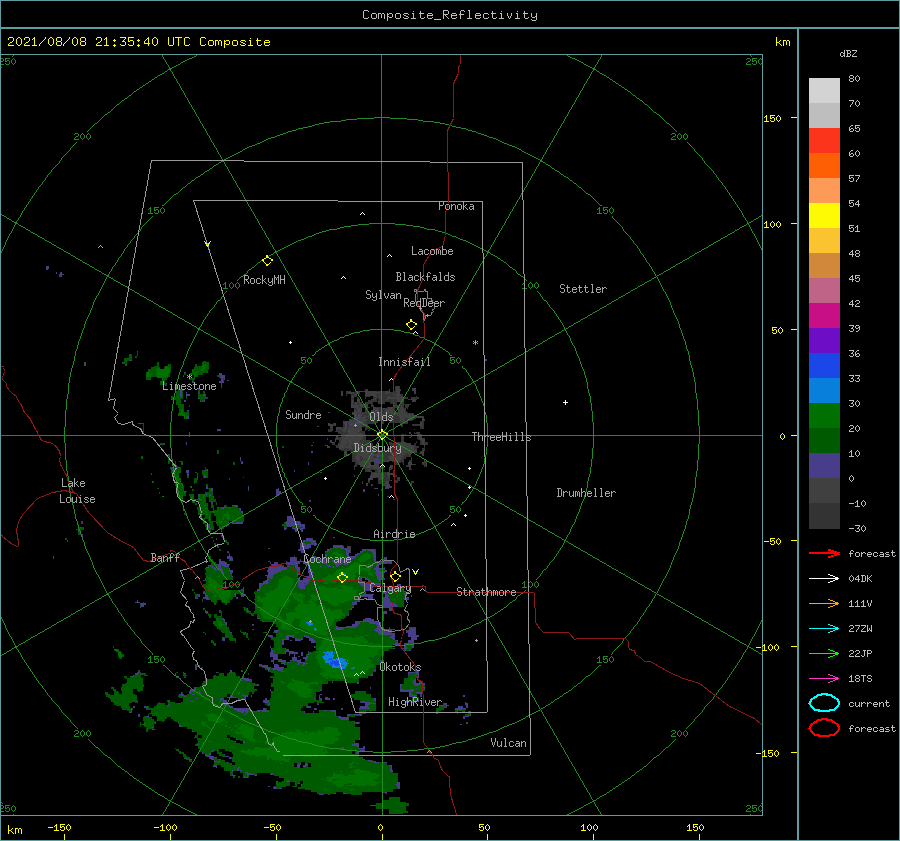Click the Okotoks label

coord(400,667)
